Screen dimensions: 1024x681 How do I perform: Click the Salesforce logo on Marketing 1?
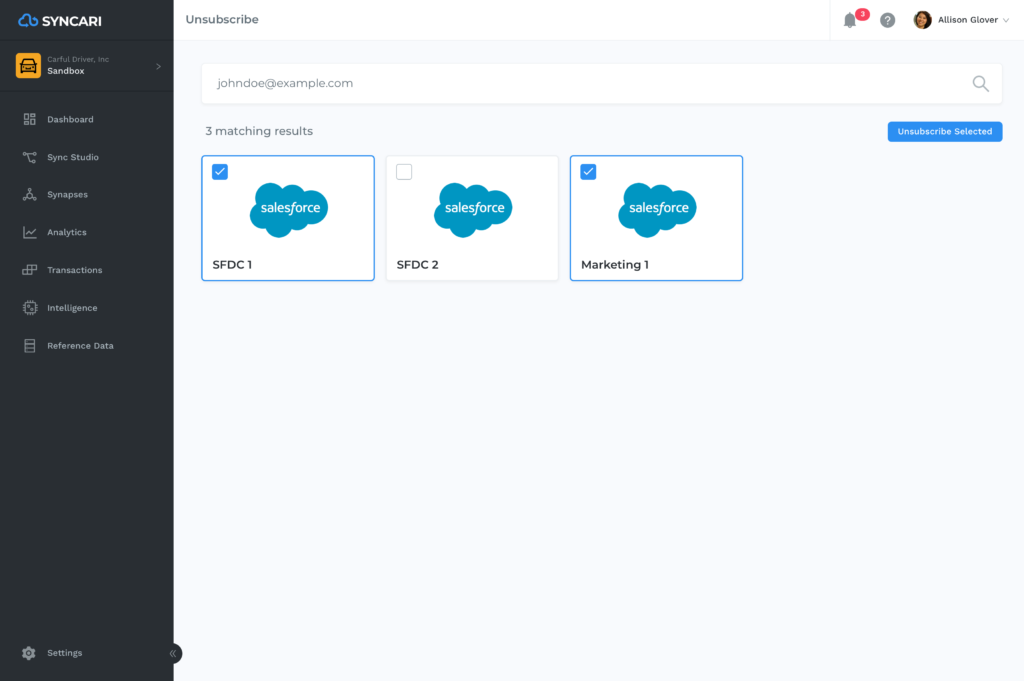pyautogui.click(x=657, y=210)
